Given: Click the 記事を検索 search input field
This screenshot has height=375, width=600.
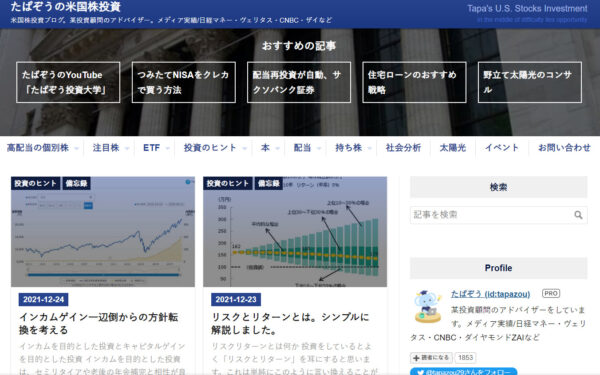Looking at the screenshot, I should pos(498,215).
